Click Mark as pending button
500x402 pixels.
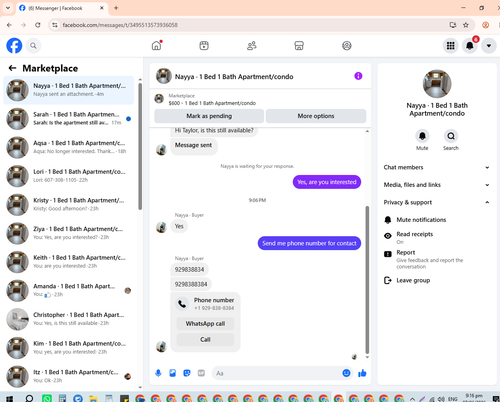tap(209, 116)
